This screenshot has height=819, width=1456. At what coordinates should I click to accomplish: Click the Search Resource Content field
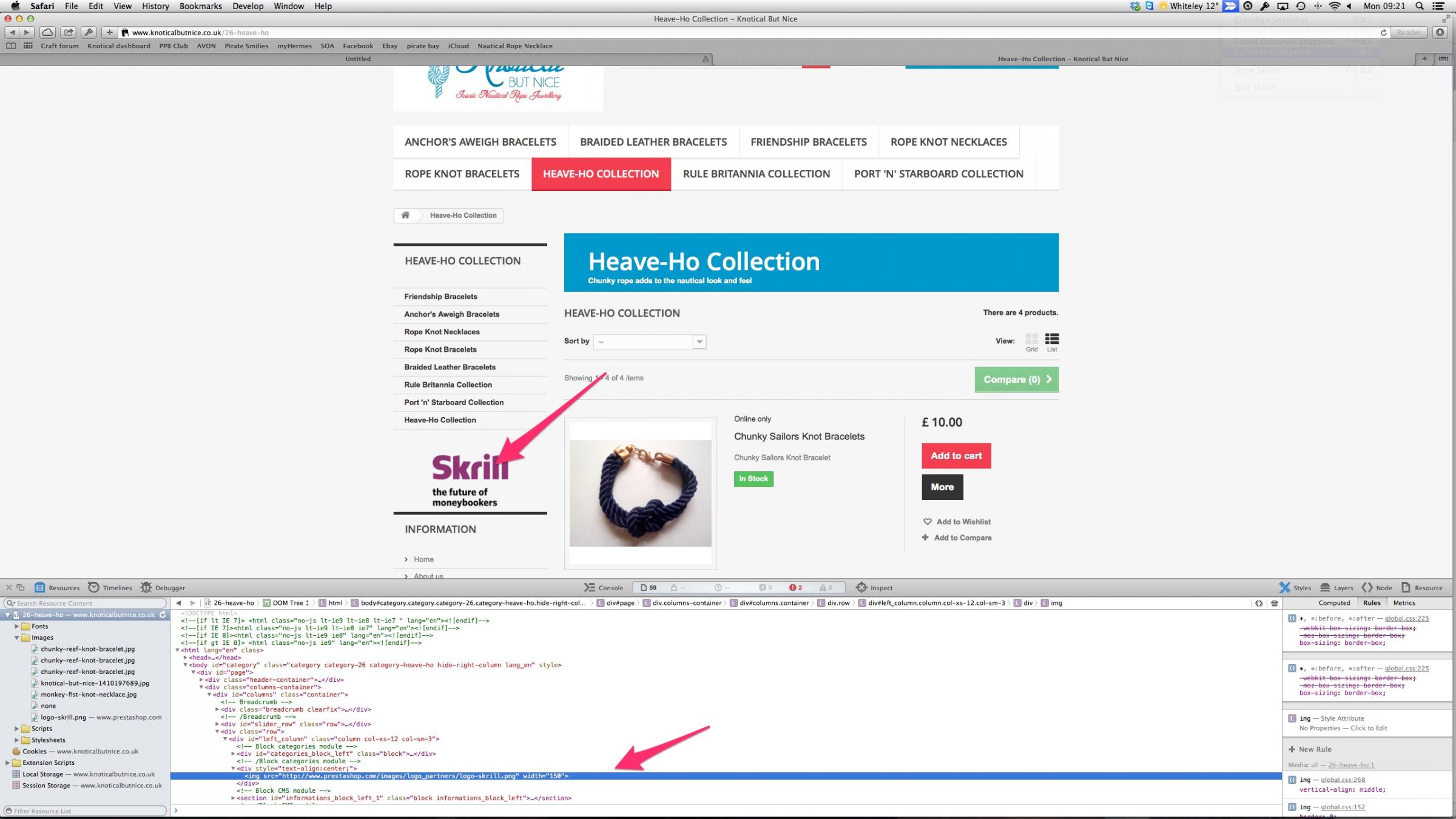point(85,603)
